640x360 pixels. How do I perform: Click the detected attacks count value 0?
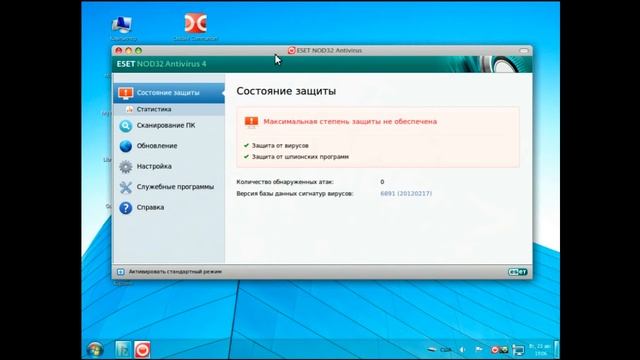[382, 182]
